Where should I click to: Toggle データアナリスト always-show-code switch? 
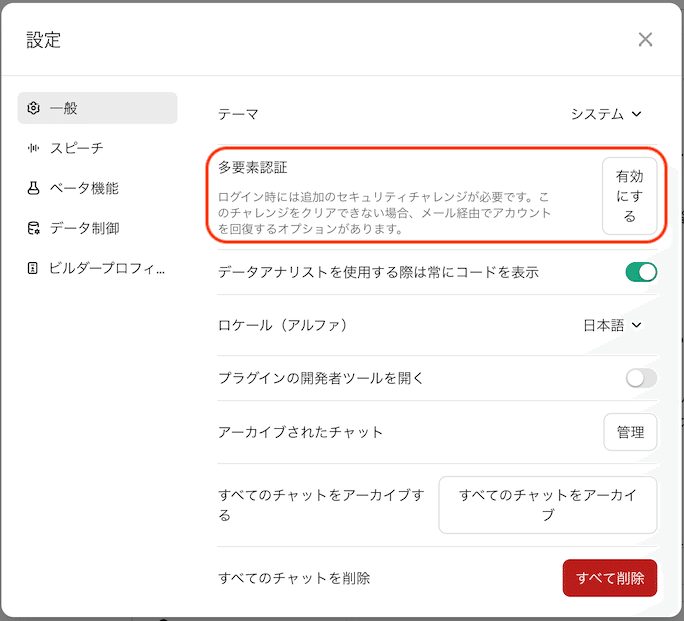point(641,272)
